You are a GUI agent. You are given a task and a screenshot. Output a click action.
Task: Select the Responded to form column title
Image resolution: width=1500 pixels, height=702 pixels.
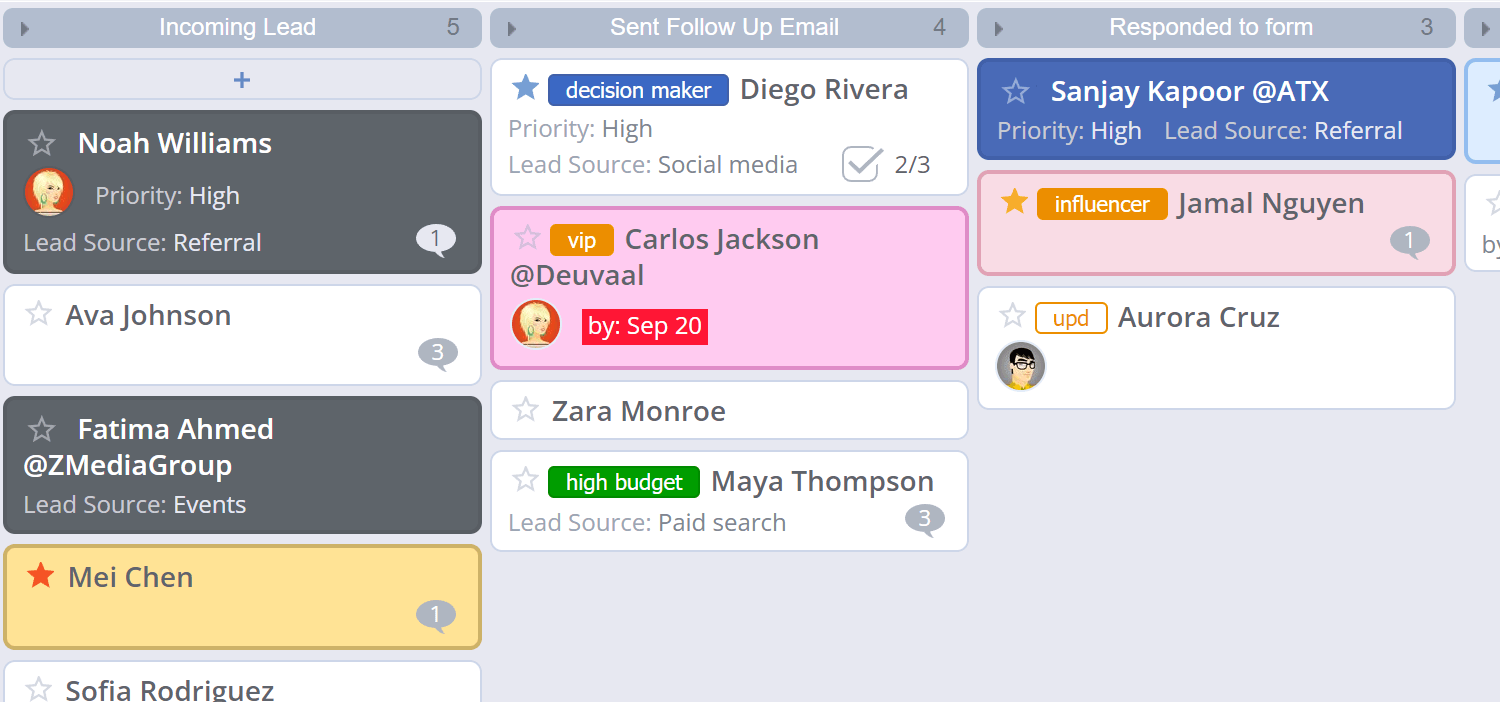coord(1209,28)
